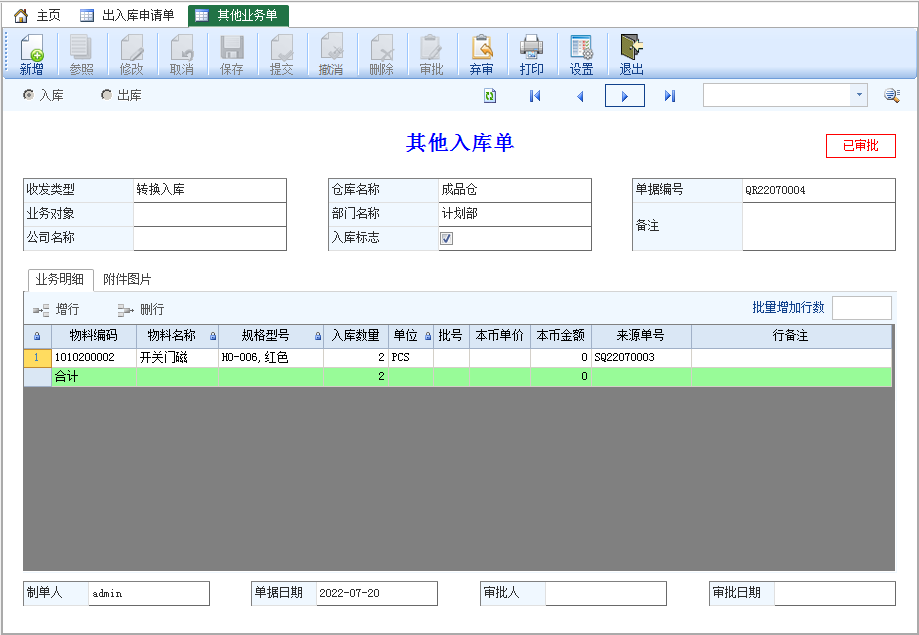Viewport: 919px width, 635px height.
Task: Click the 退出 (Exit) toolbar icon
Action: click(631, 54)
